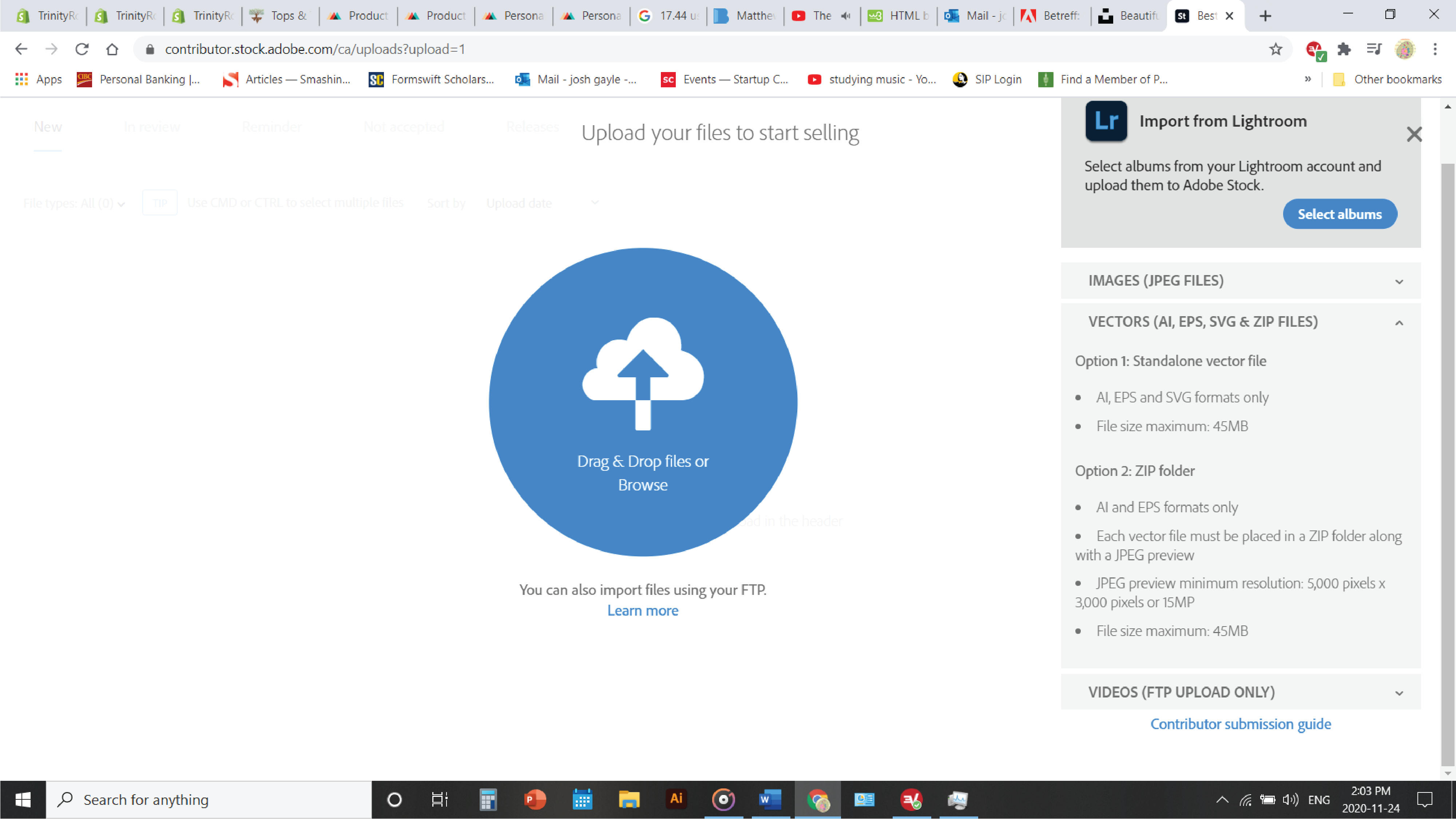Close the Import from Lightroom panel

1415,135
